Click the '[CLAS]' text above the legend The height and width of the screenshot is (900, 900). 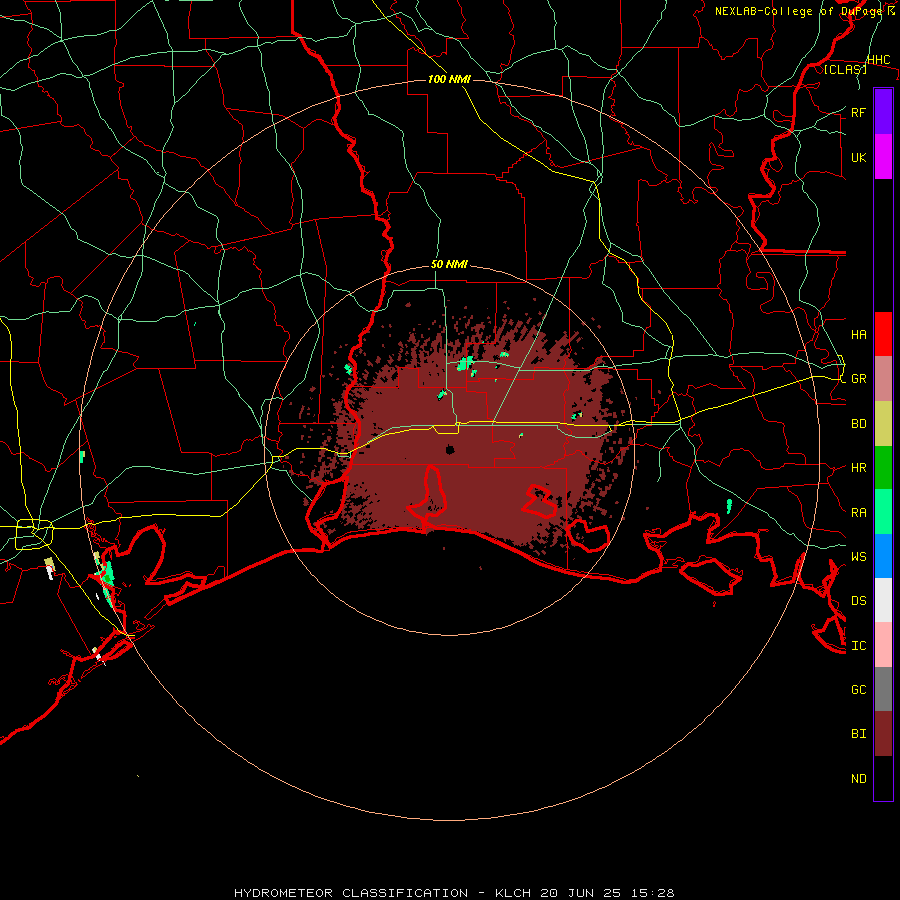tap(845, 69)
